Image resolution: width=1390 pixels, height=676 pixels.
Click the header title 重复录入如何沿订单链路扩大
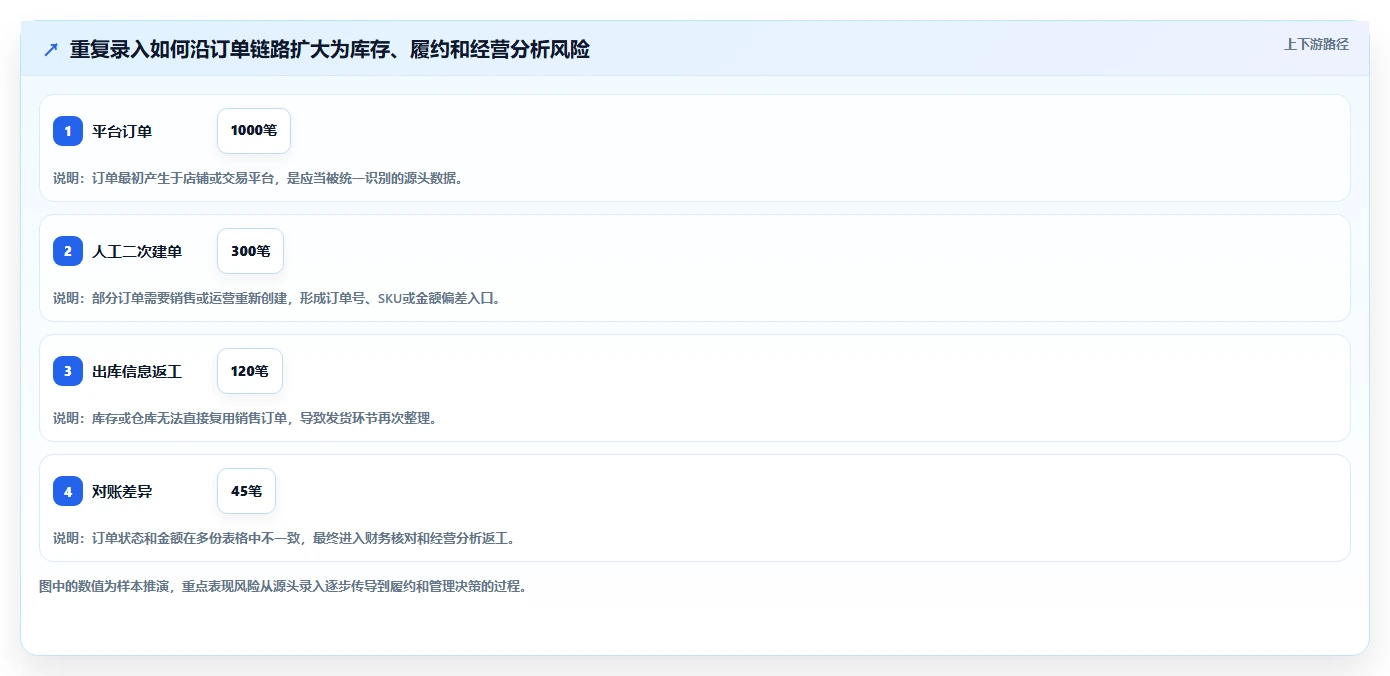pos(330,50)
